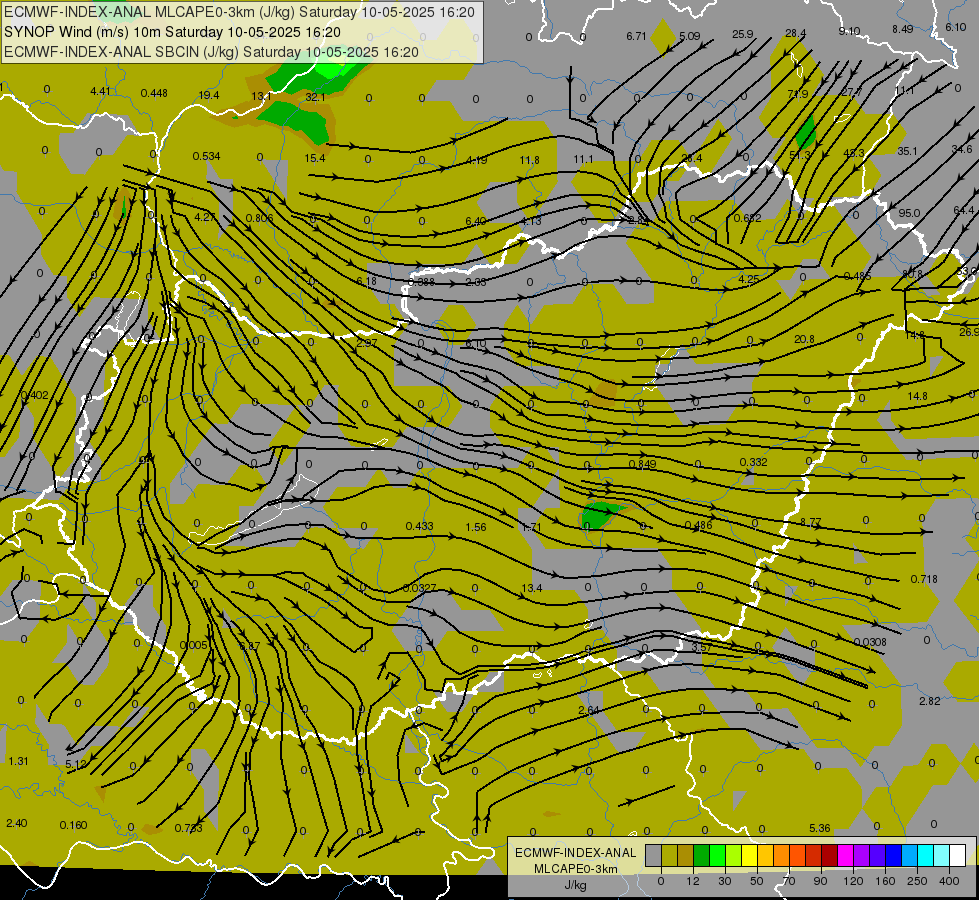
Task: Click the magenta swatch in the color scale
Action: (x=846, y=855)
